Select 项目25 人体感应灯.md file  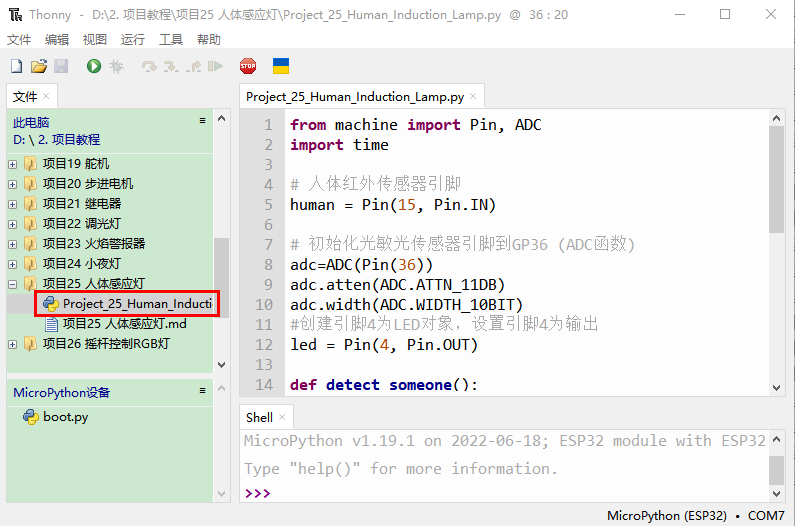point(124,324)
